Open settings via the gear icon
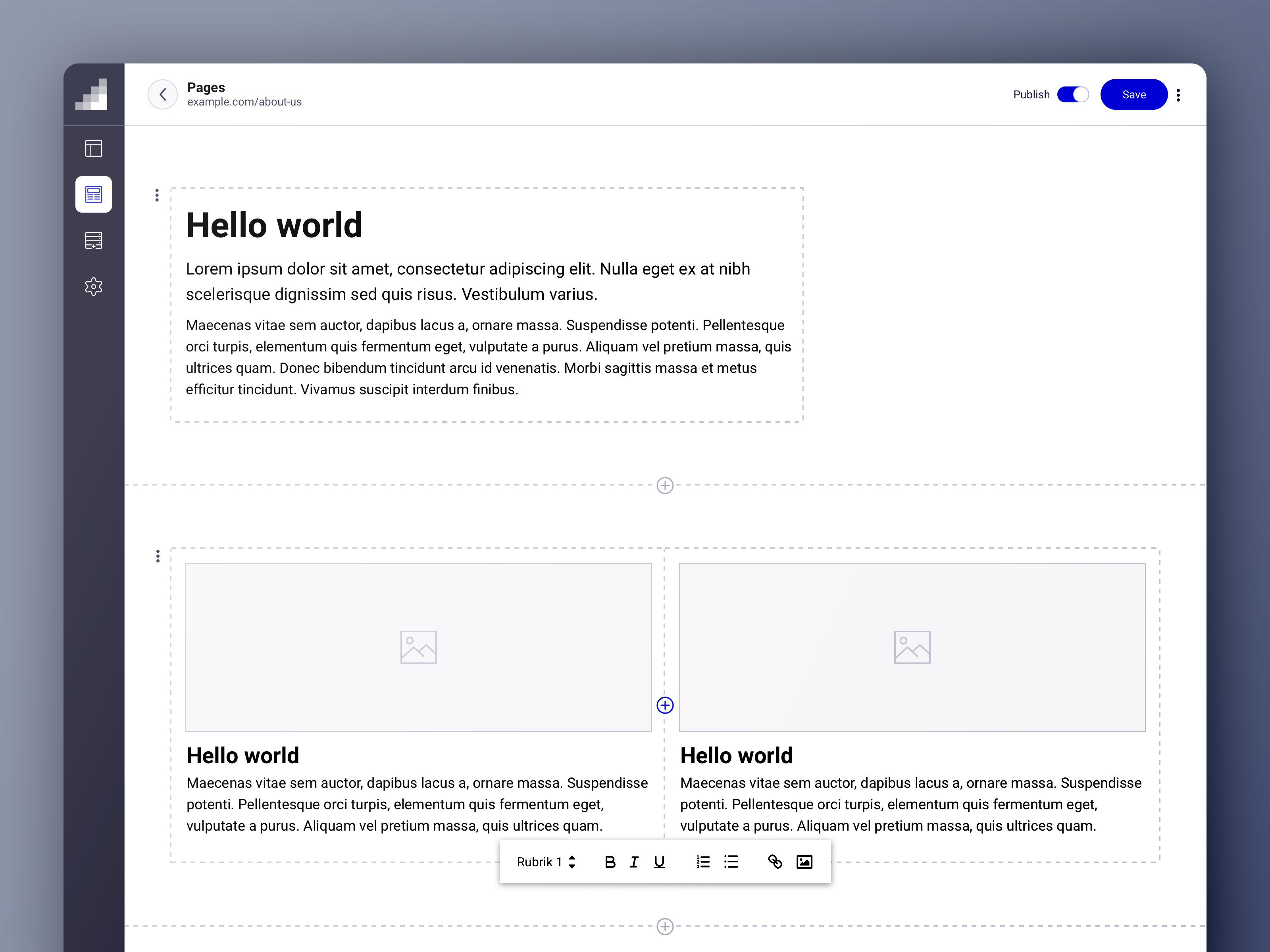Image resolution: width=1270 pixels, height=952 pixels. 93,286
